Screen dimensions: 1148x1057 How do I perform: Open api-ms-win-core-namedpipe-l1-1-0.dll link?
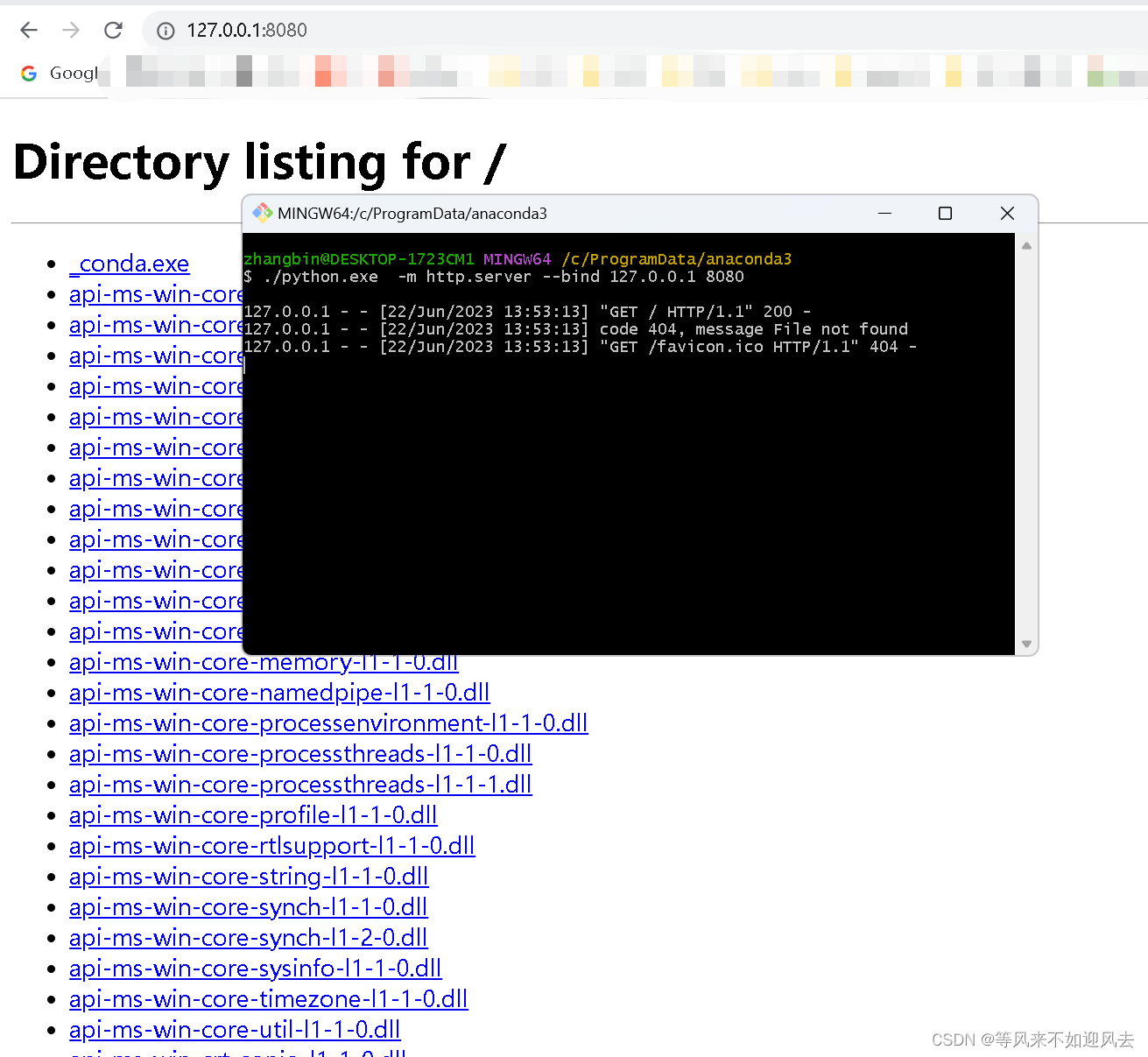click(x=279, y=693)
